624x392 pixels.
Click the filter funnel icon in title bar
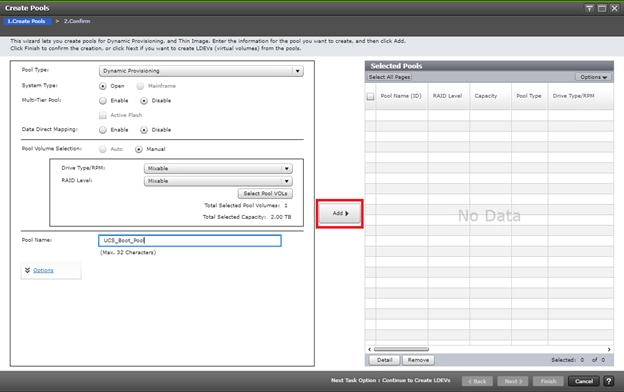(x=589, y=8)
